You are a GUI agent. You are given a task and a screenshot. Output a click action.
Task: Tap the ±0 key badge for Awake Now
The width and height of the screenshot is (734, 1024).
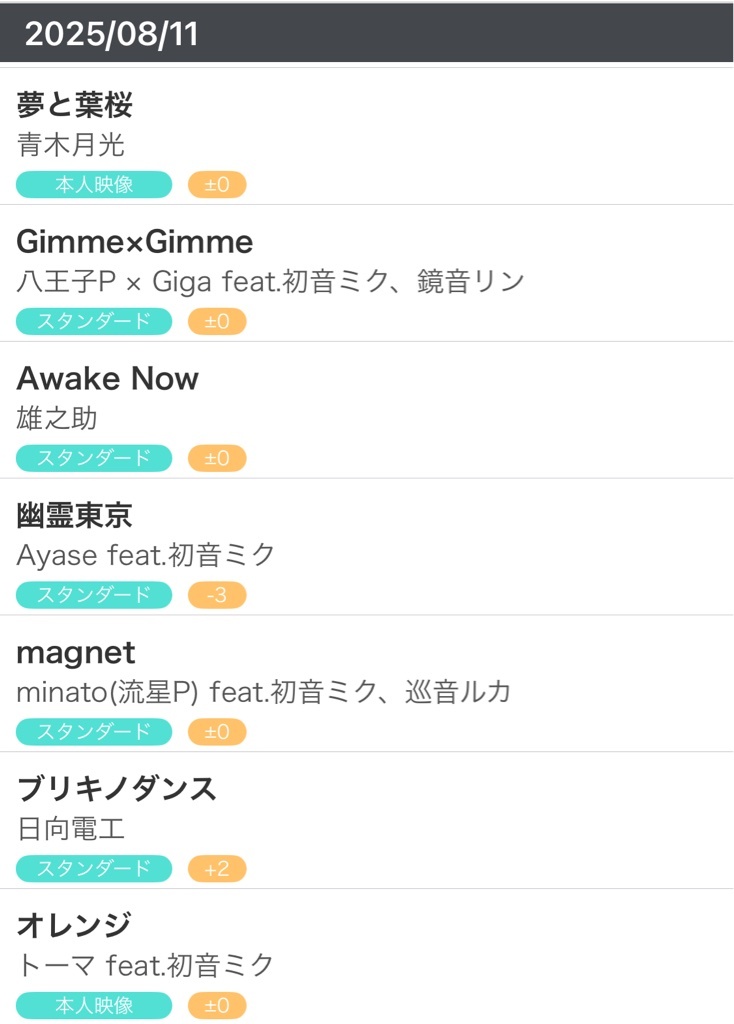point(217,458)
